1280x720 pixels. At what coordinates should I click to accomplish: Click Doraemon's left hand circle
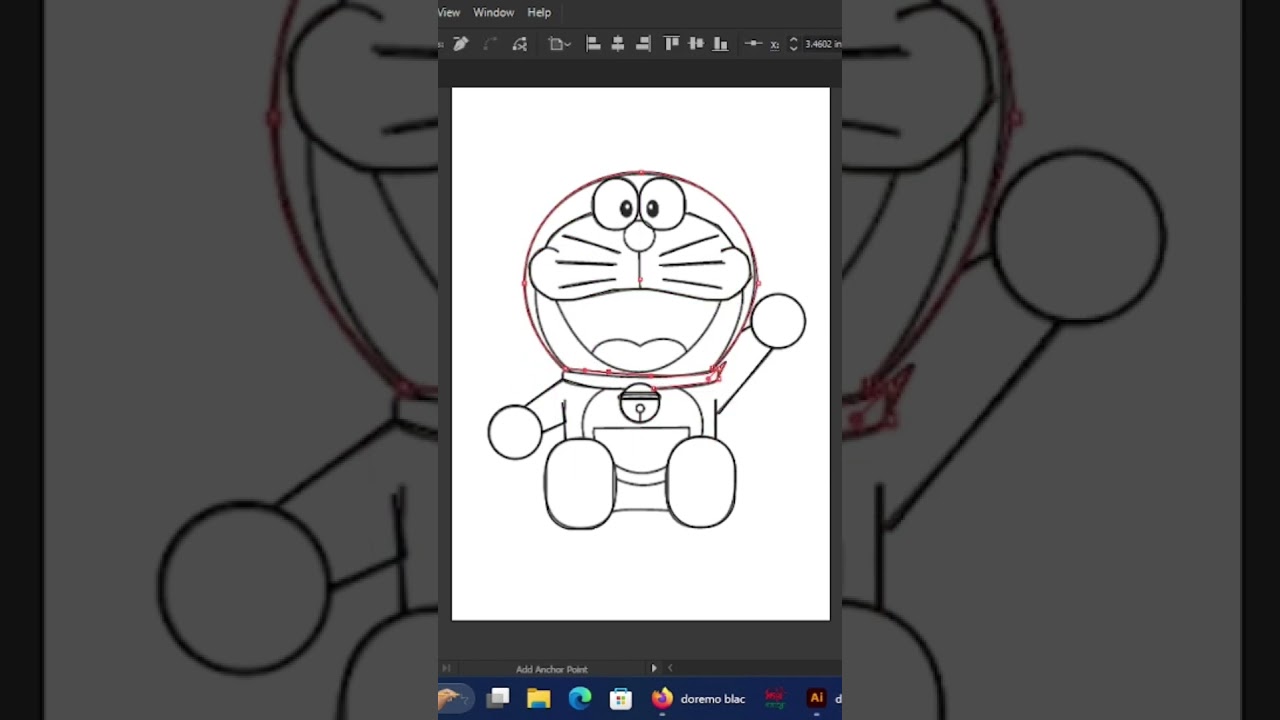pyautogui.click(x=515, y=432)
